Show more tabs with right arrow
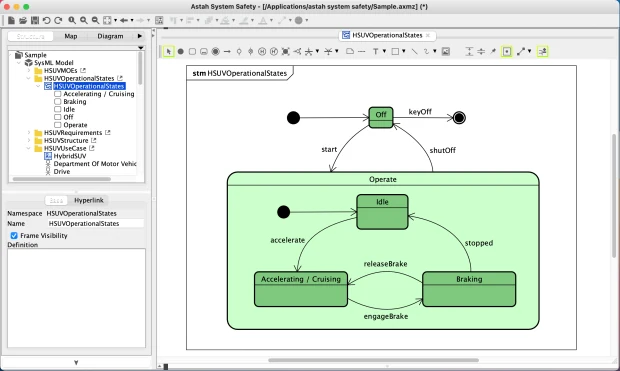Viewport: 620px width, 371px height. tap(140, 36)
